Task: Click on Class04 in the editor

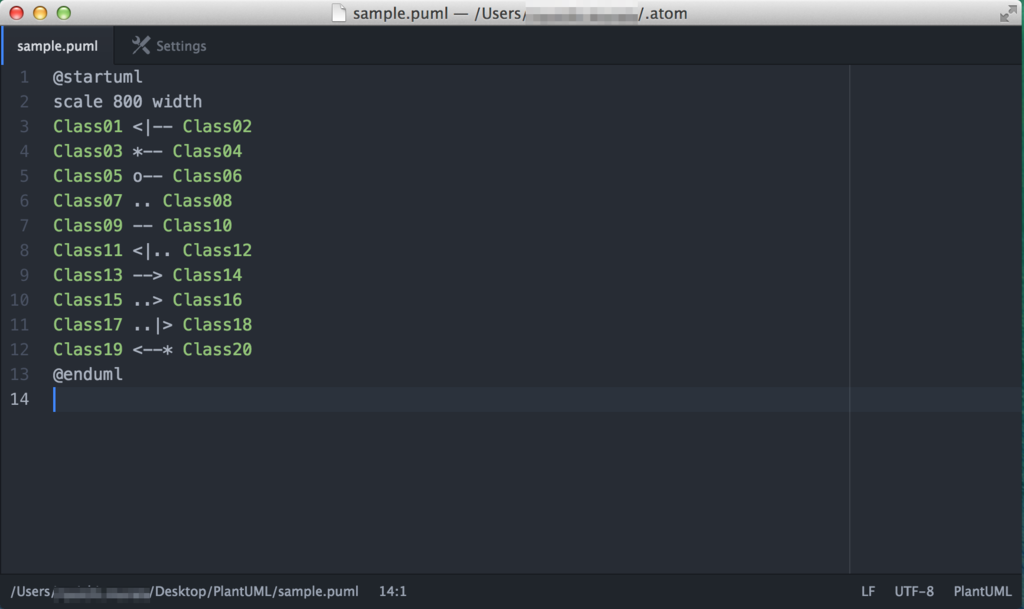Action: point(207,151)
